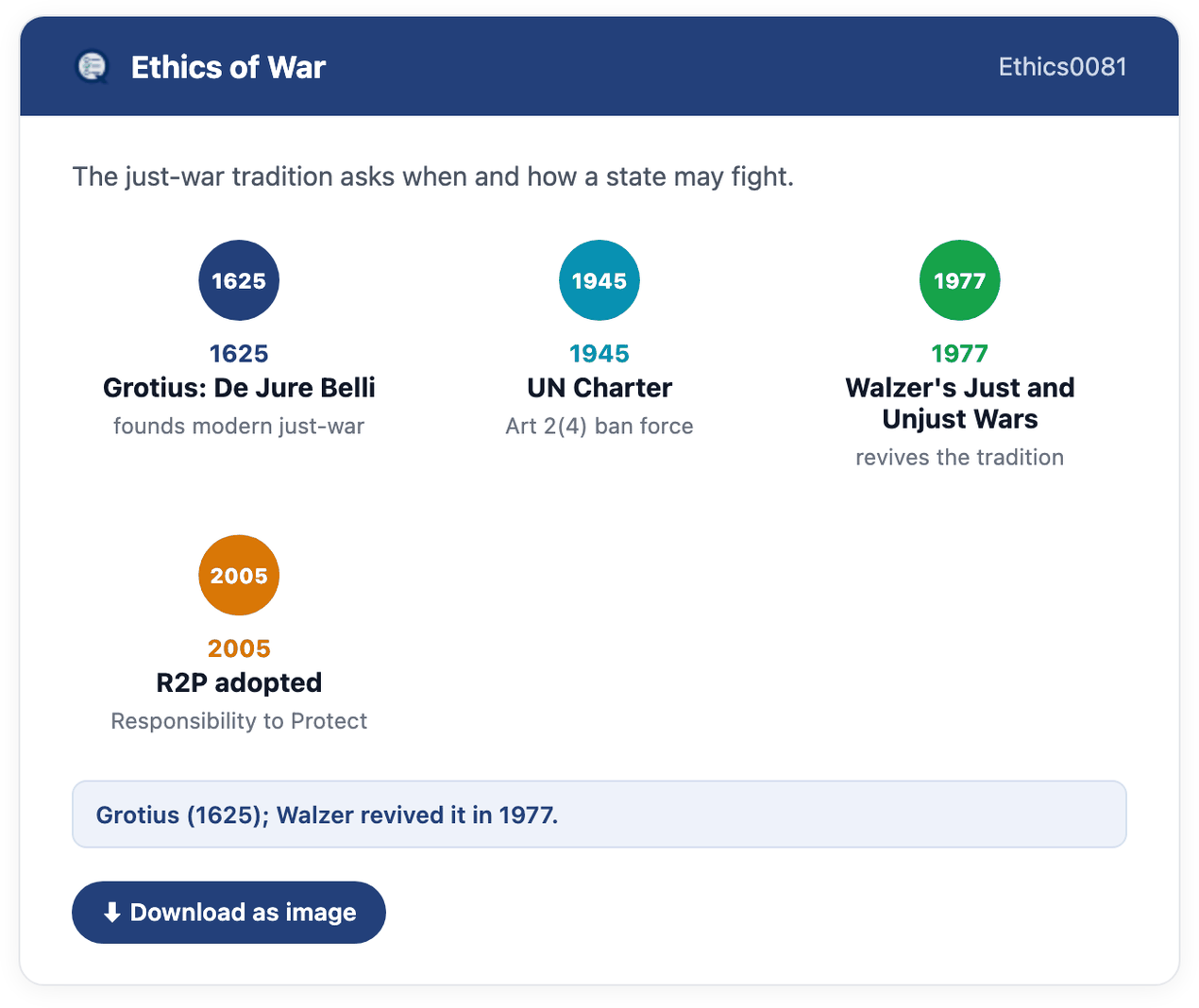1199x1008 pixels.
Task: Open the Grotius: De Jure Belli entry
Action: click(239, 388)
